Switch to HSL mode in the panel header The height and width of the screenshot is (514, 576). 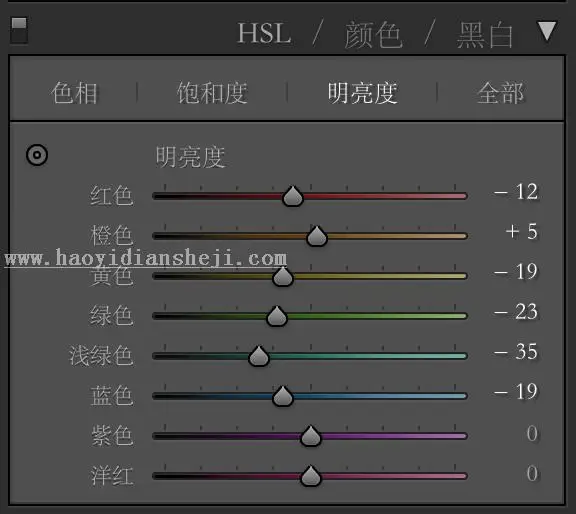pos(264,33)
